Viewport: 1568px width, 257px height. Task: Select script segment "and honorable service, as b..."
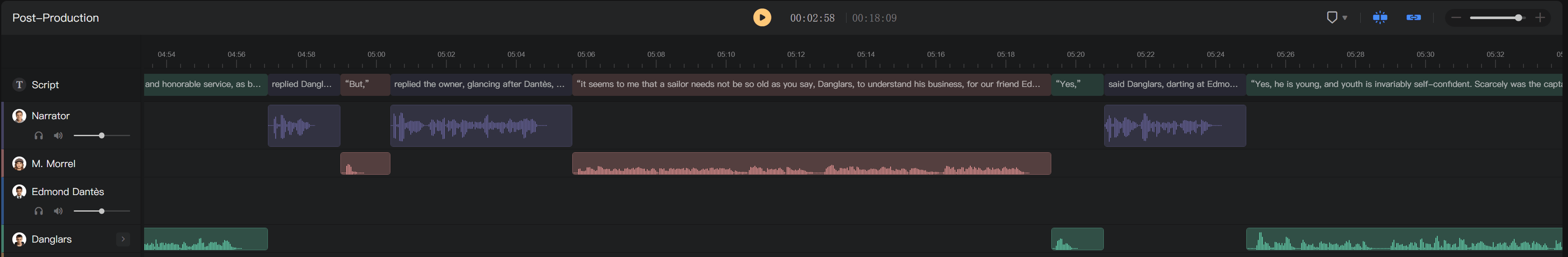(x=206, y=85)
